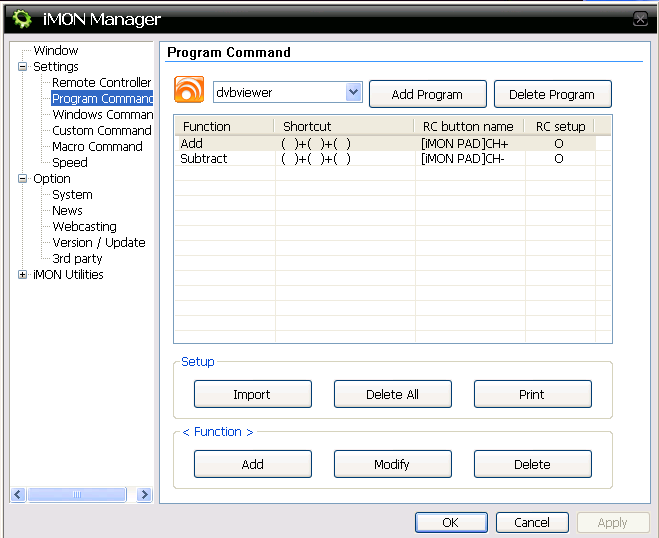Collapse the Option tree node
The image size is (659, 538).
click(22, 179)
